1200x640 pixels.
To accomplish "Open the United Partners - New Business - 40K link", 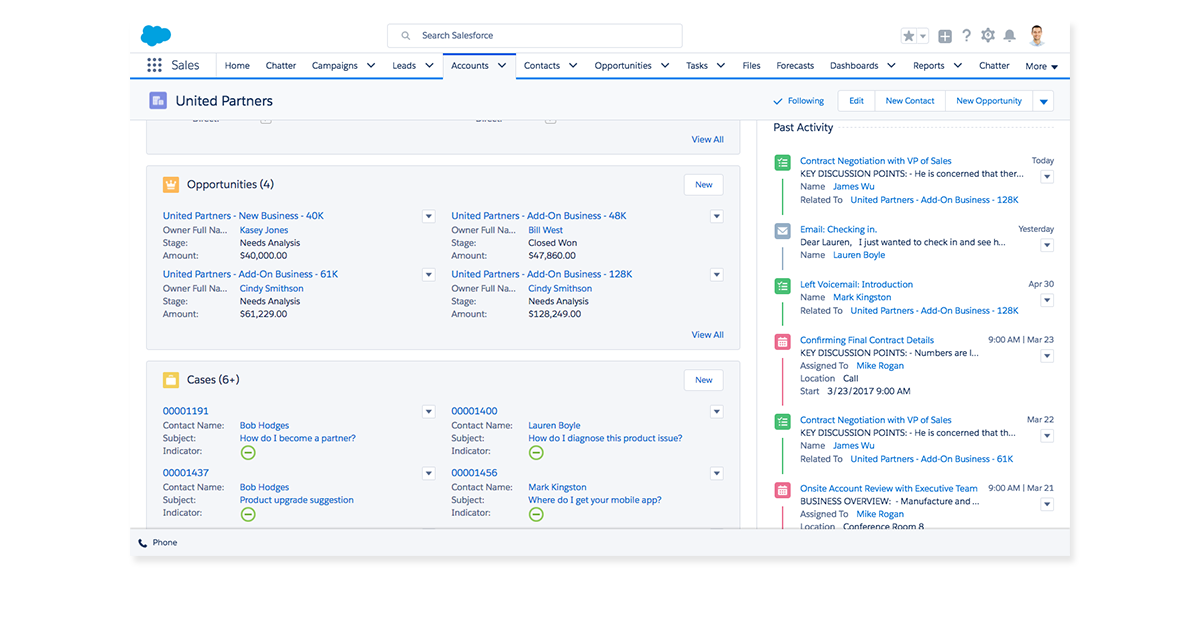I will pos(243,216).
